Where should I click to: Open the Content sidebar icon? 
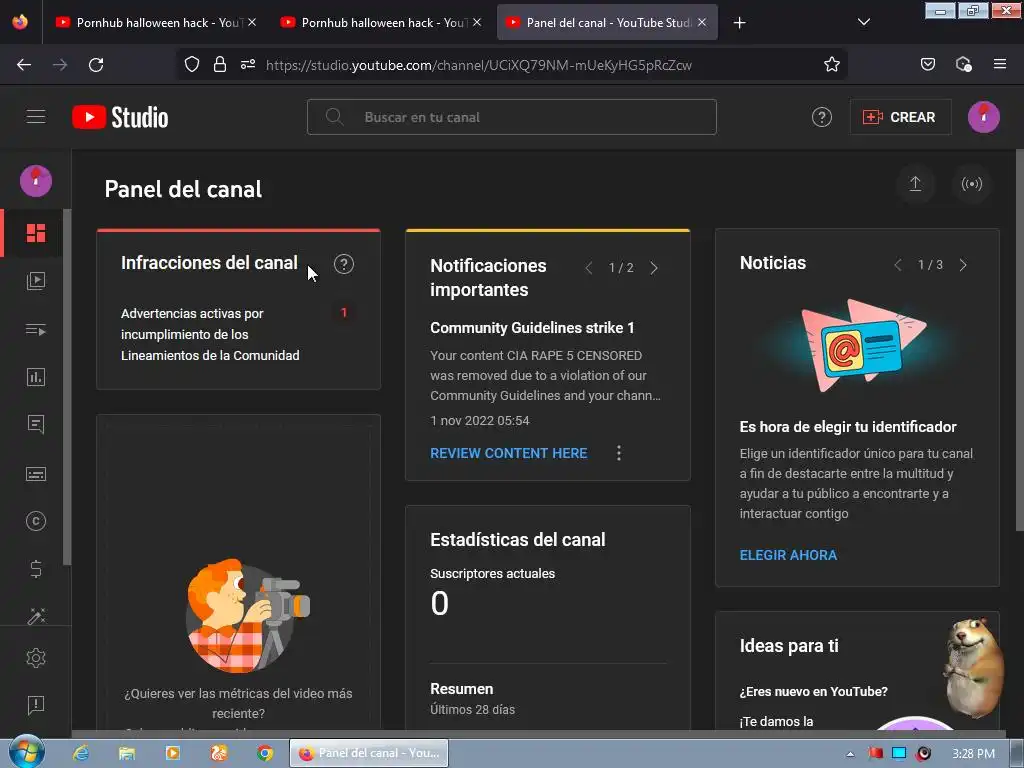click(x=36, y=281)
